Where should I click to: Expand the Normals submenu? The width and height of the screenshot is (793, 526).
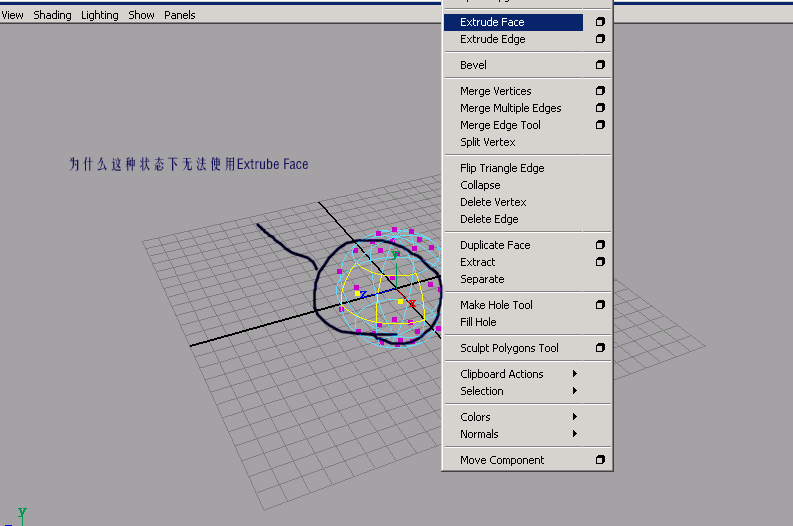point(527,434)
